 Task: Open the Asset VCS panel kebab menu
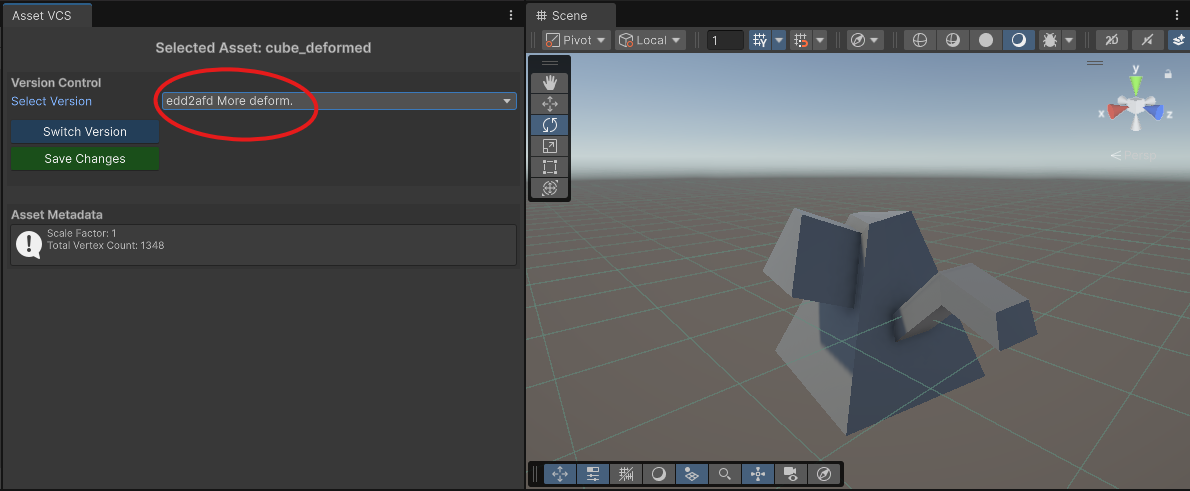pyautogui.click(x=511, y=14)
